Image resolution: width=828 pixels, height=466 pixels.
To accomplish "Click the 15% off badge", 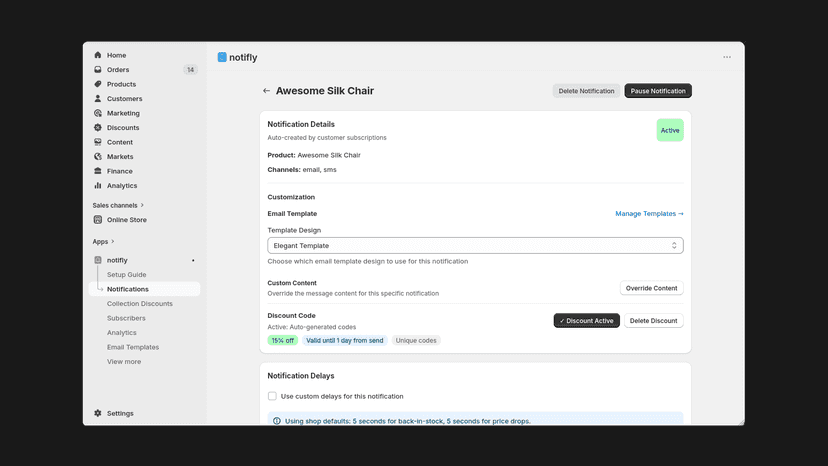I will (283, 341).
